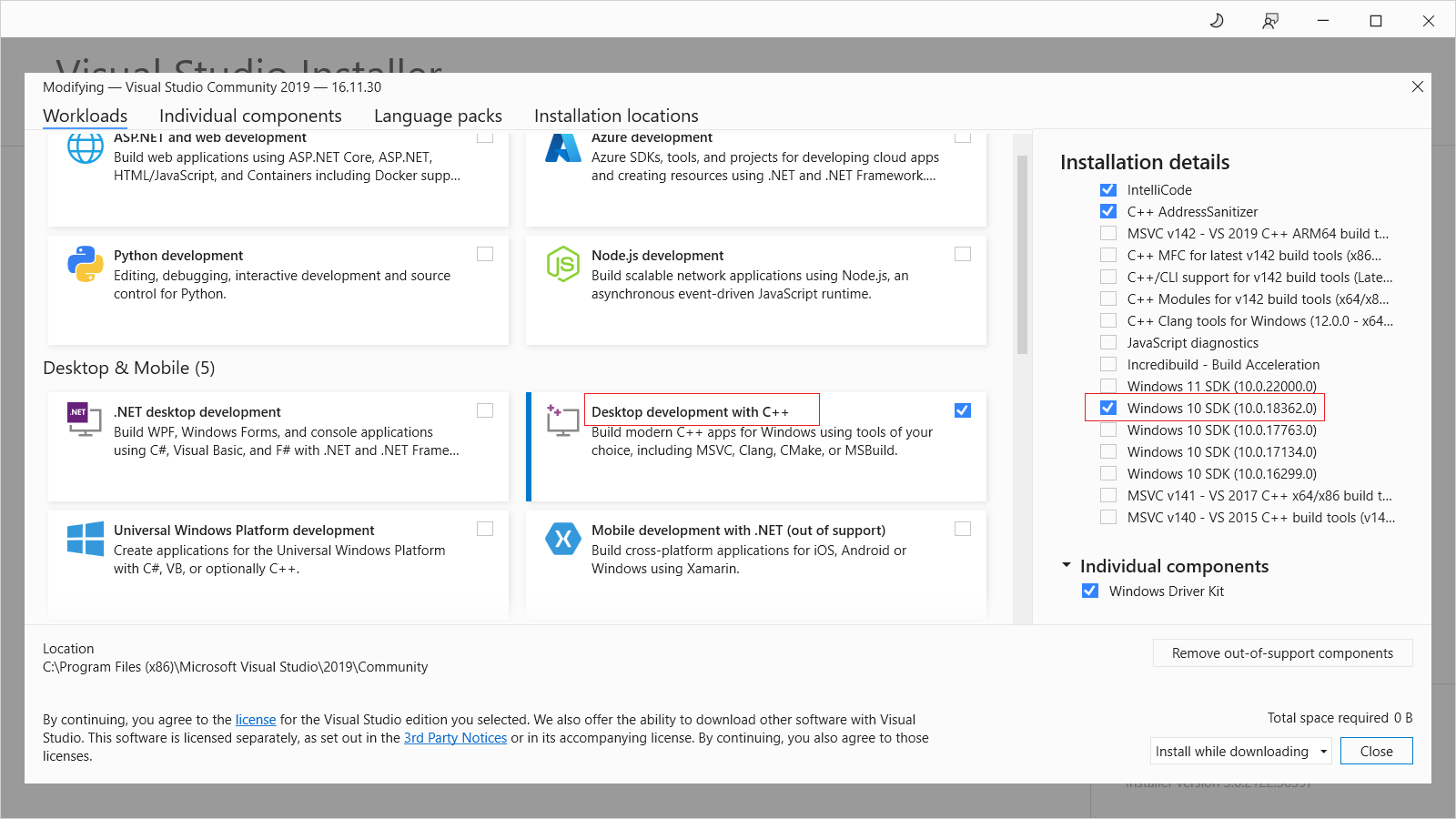
Task: Click the .NET desktop development icon
Action: tap(85, 420)
